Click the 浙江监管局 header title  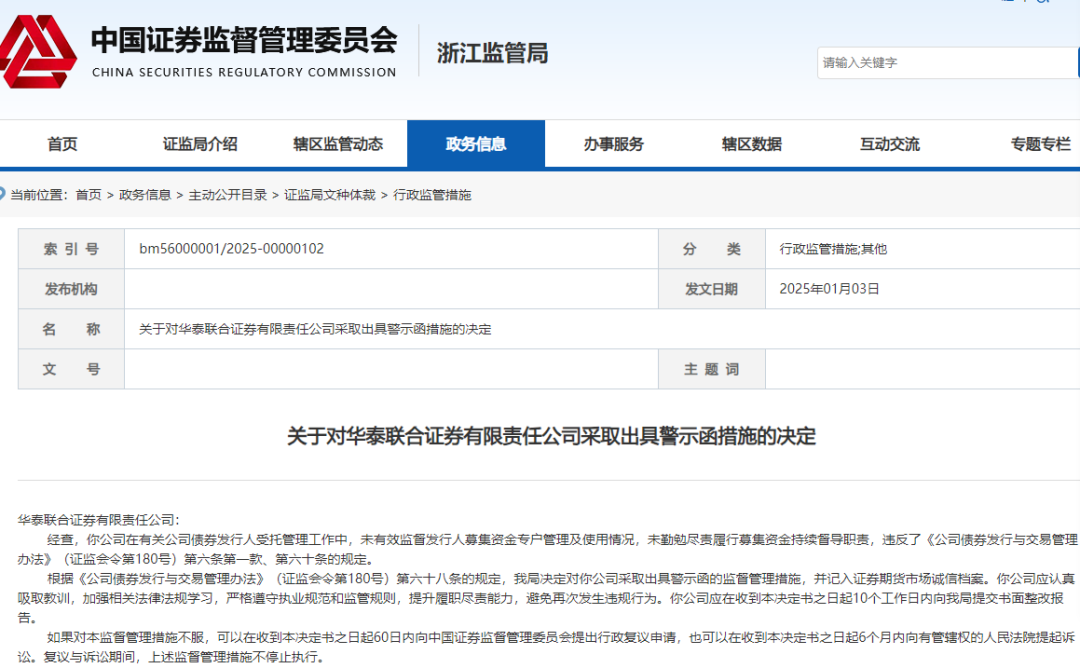(x=492, y=53)
